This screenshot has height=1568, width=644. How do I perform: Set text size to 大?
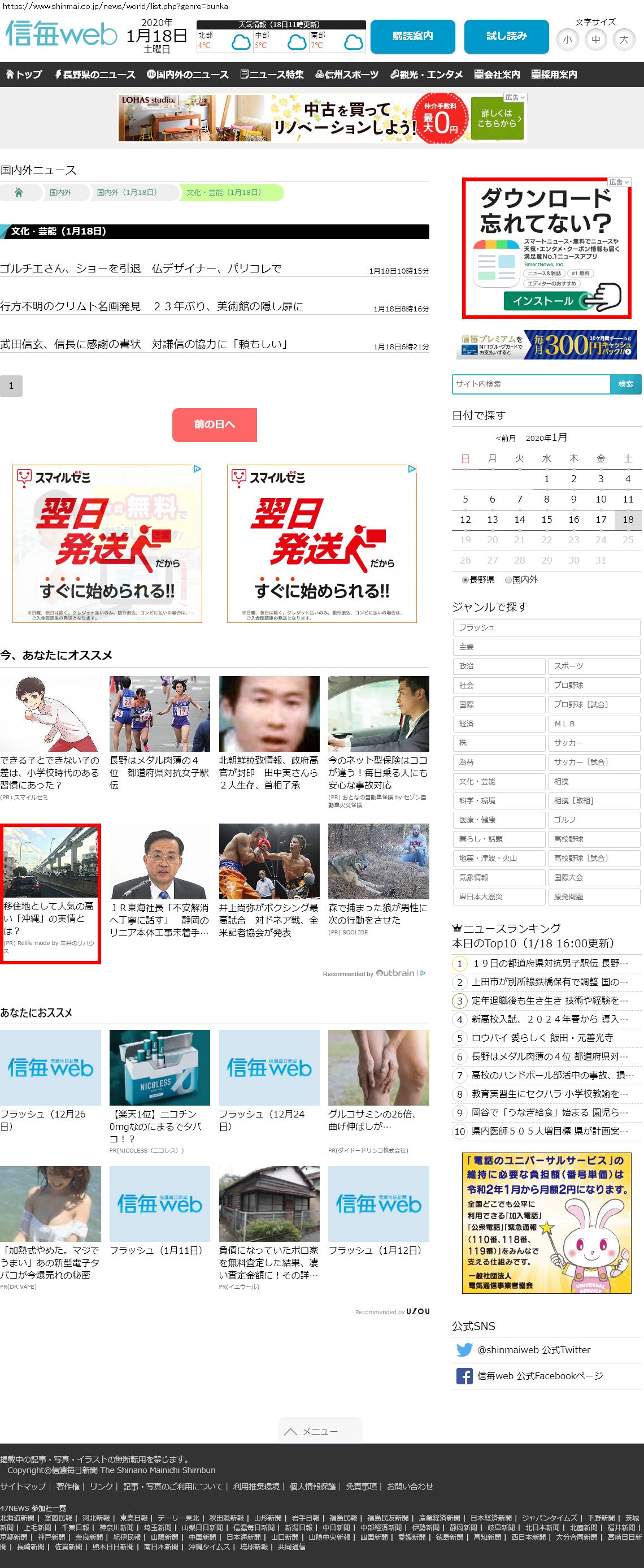click(623, 40)
